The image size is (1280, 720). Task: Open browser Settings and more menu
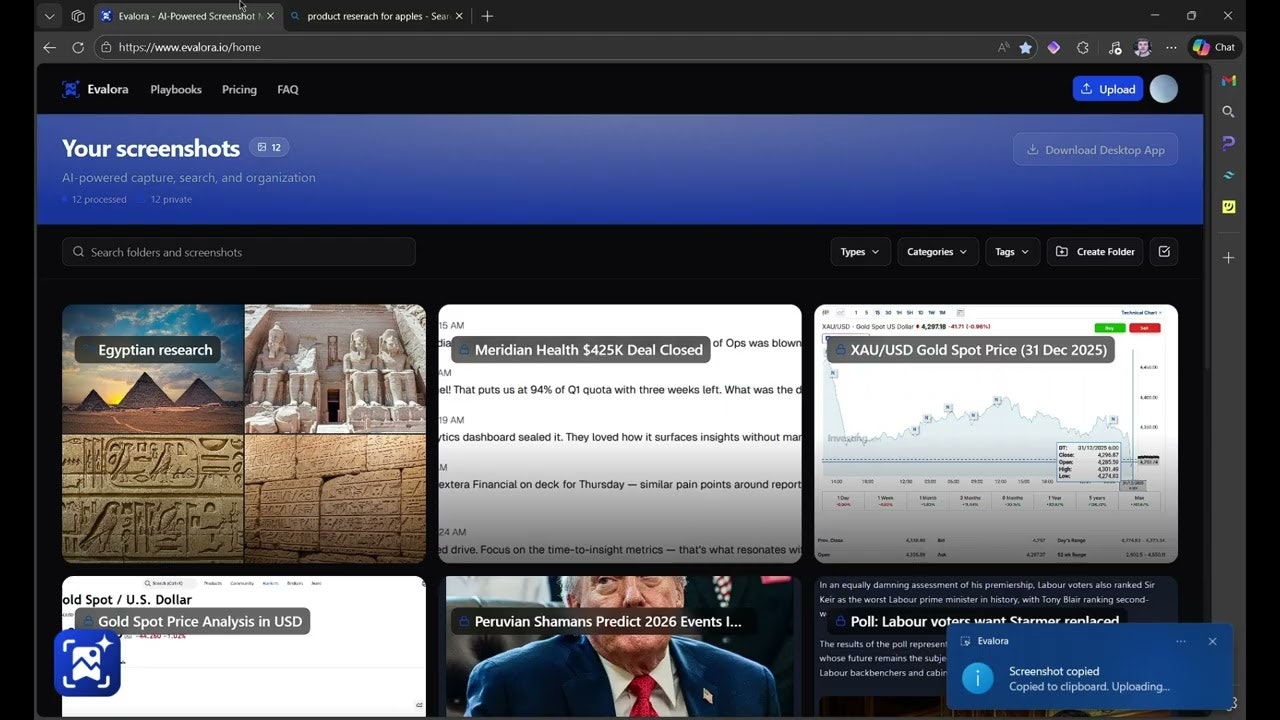pyautogui.click(x=1171, y=47)
